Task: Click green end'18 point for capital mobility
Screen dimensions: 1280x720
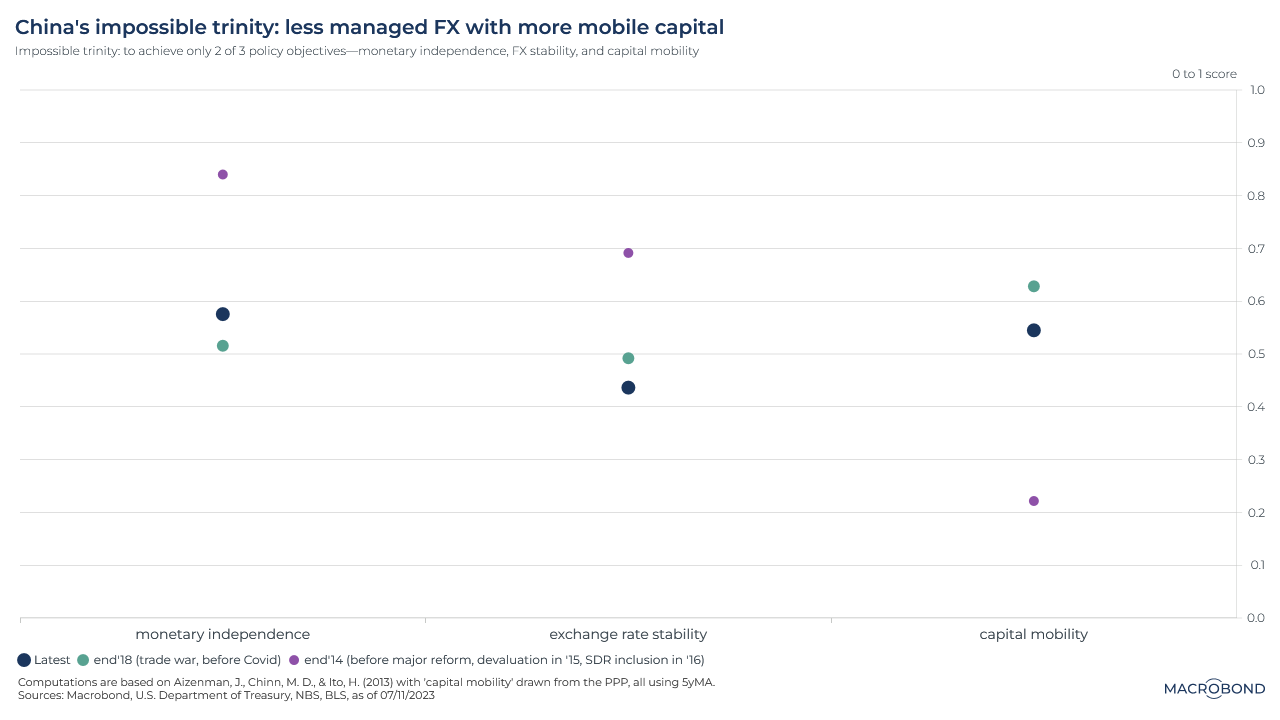Action: click(x=1034, y=287)
